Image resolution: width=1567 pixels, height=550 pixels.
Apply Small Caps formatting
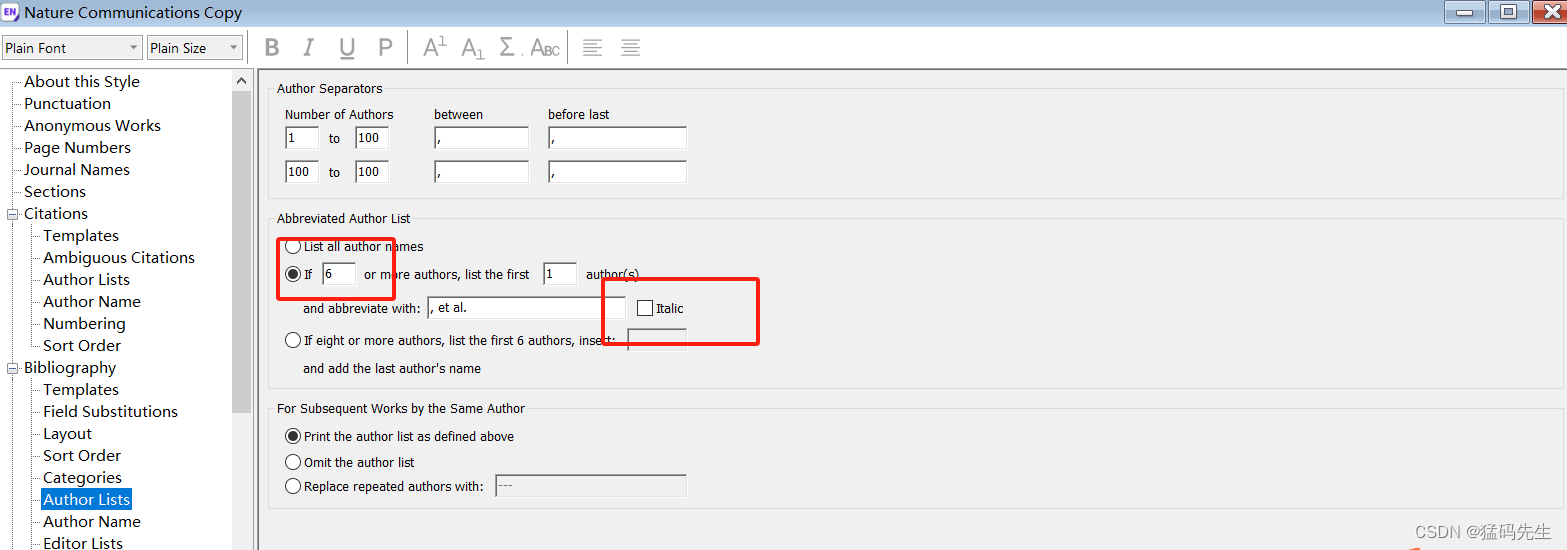[545, 47]
